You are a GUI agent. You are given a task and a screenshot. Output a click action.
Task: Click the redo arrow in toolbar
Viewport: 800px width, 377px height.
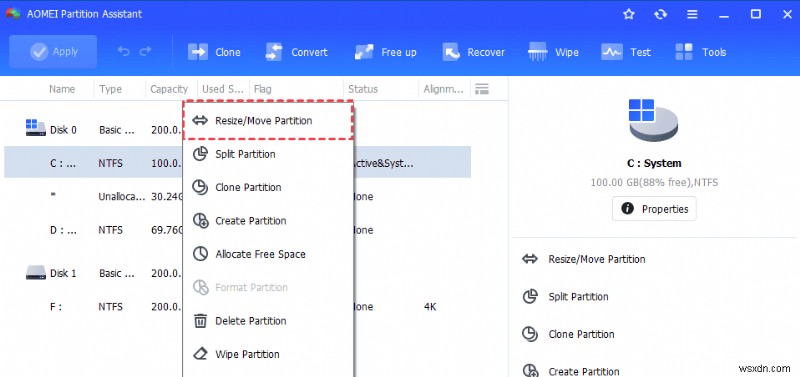pyautogui.click(x=145, y=51)
